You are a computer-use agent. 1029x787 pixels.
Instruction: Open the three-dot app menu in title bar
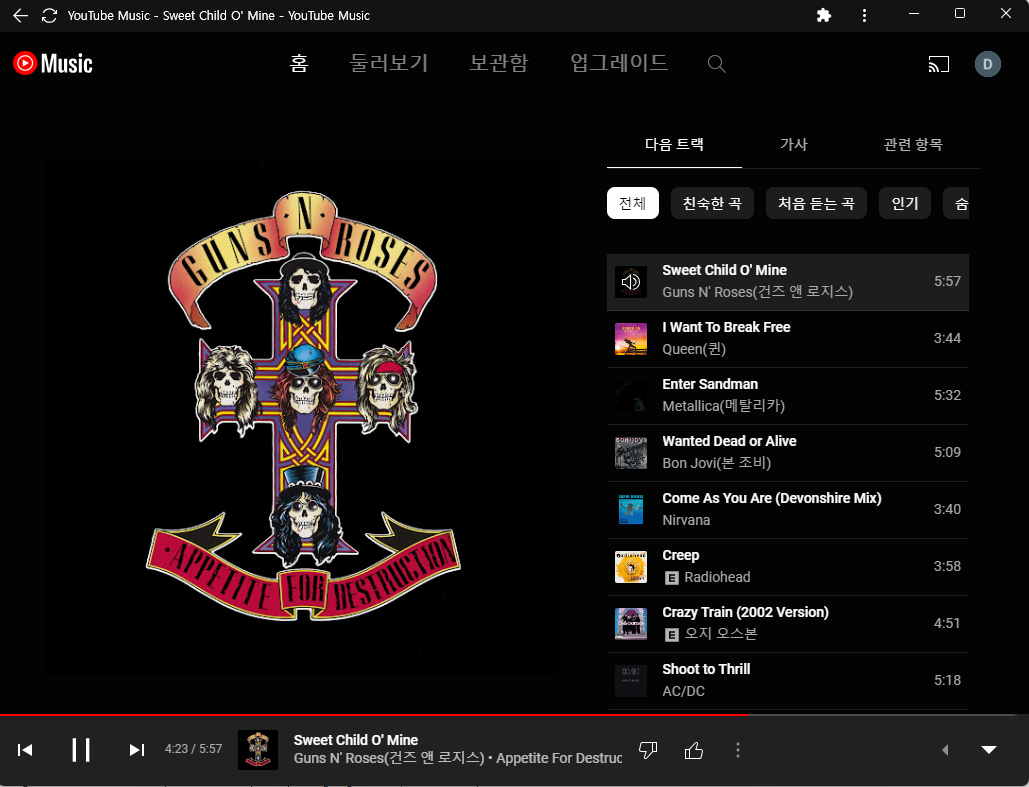pos(864,15)
